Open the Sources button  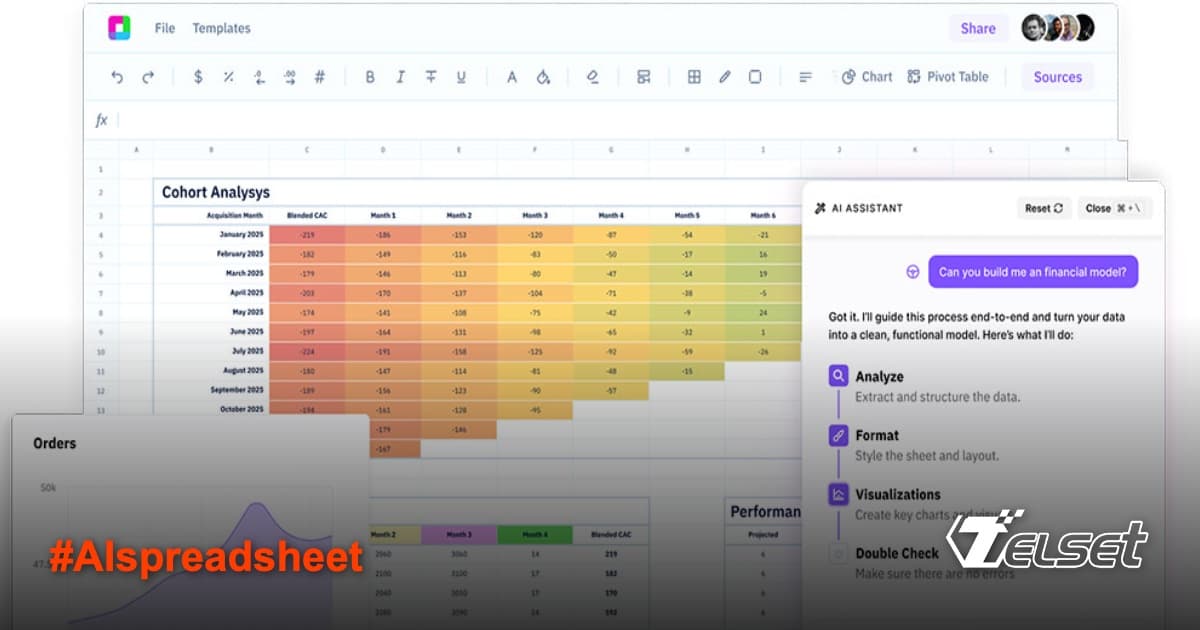point(1057,77)
